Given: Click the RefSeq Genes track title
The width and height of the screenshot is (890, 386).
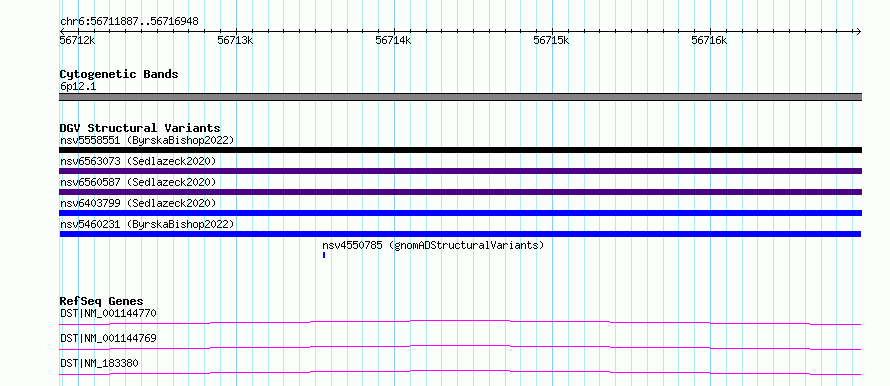Looking at the screenshot, I should click(102, 301).
